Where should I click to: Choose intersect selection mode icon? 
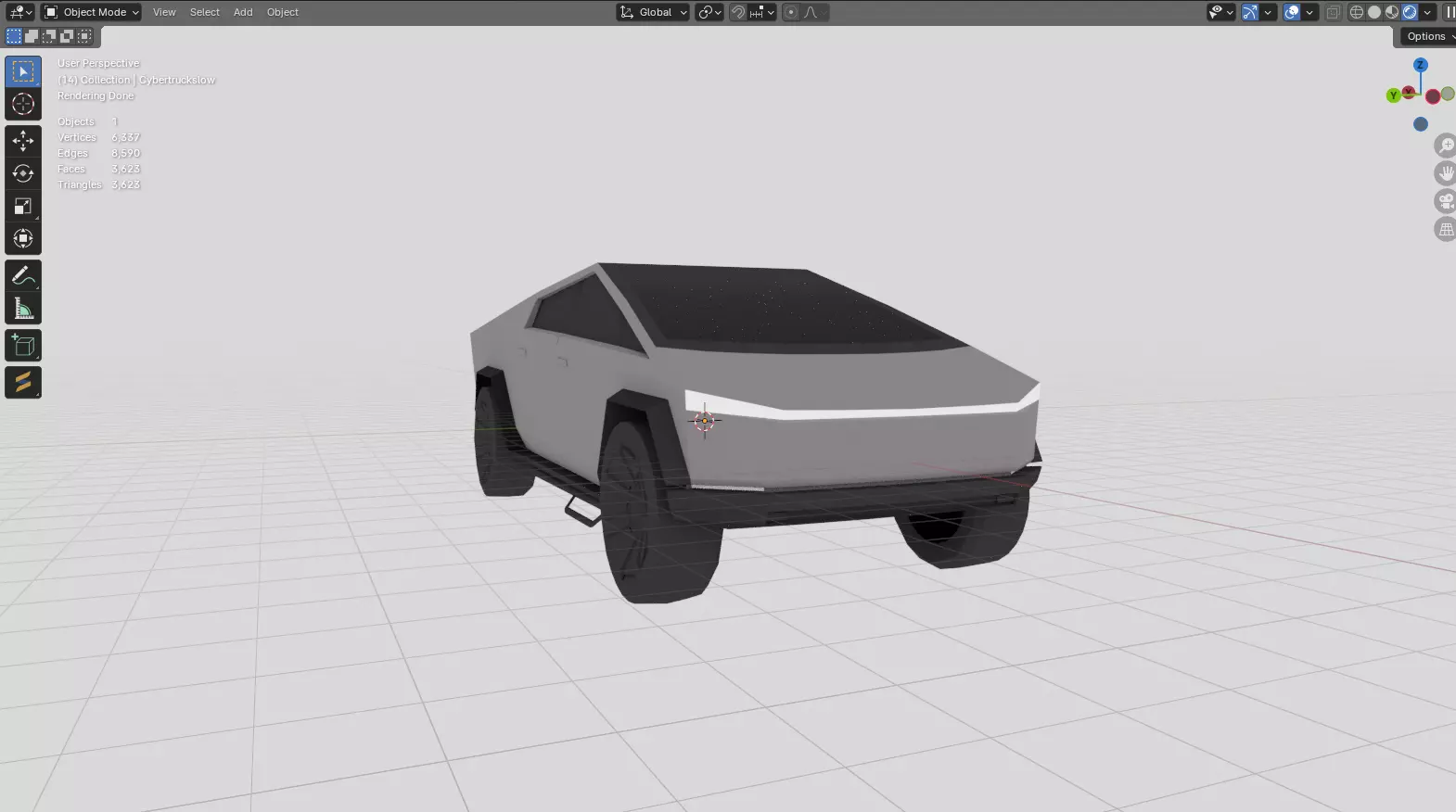pyautogui.click(x=84, y=36)
